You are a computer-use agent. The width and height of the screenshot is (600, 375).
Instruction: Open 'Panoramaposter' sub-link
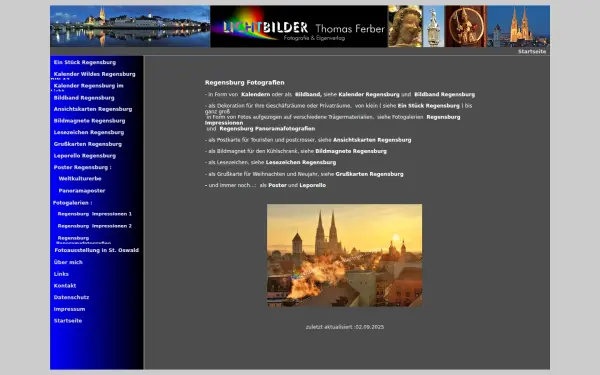[x=82, y=191]
